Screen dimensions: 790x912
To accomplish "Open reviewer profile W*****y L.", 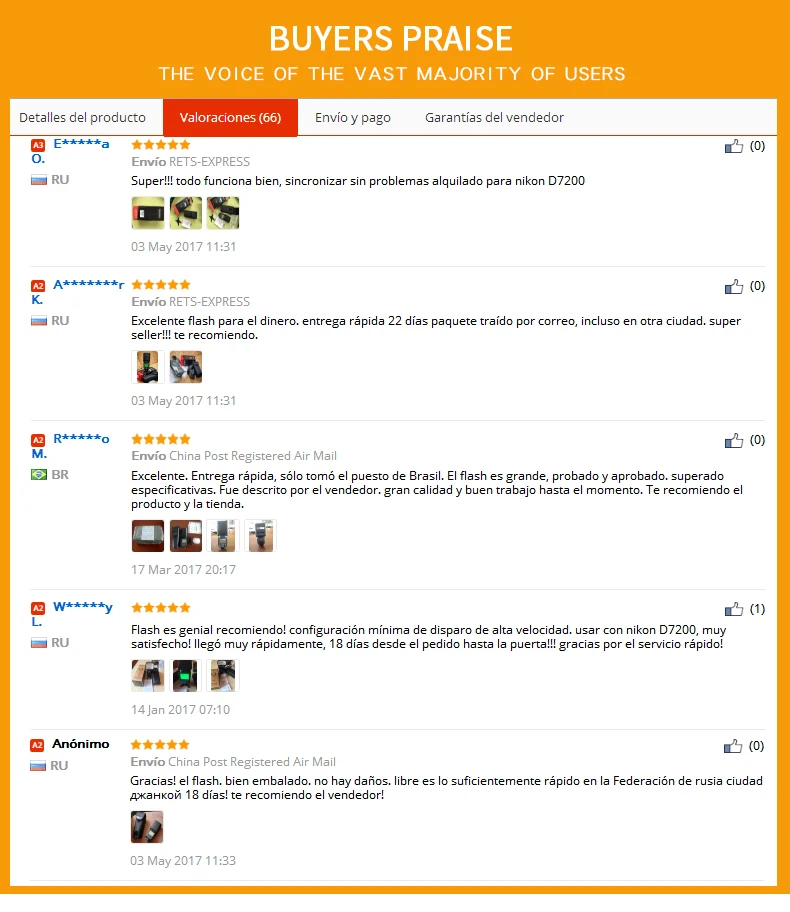I will coord(72,614).
